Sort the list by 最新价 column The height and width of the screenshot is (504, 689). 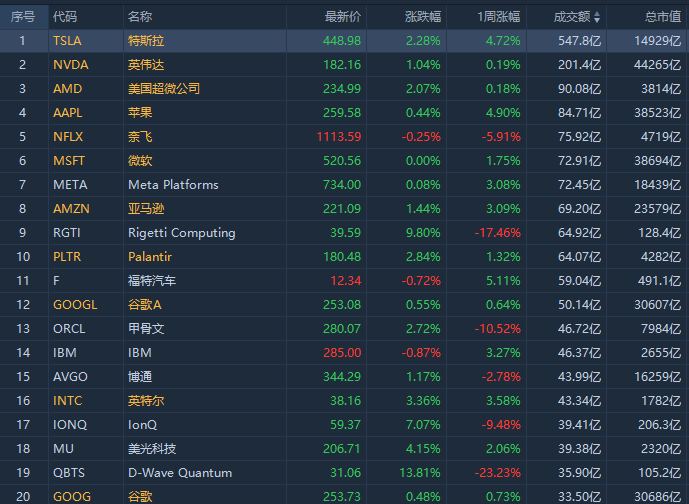(343, 17)
